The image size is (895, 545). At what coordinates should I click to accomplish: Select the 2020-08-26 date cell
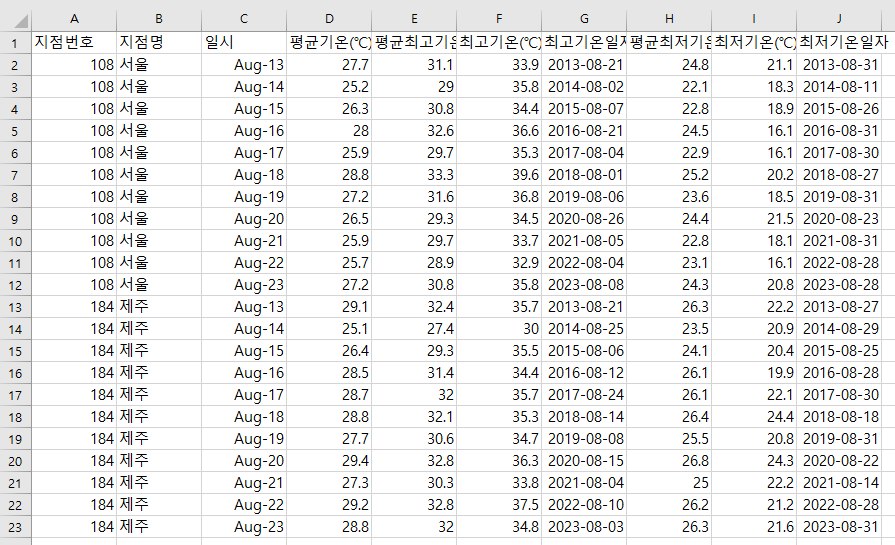pyautogui.click(x=584, y=219)
